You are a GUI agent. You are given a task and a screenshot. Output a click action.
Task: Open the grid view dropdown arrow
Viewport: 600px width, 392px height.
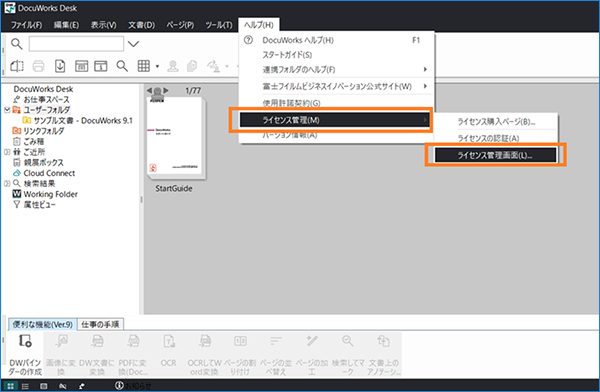click(x=157, y=67)
